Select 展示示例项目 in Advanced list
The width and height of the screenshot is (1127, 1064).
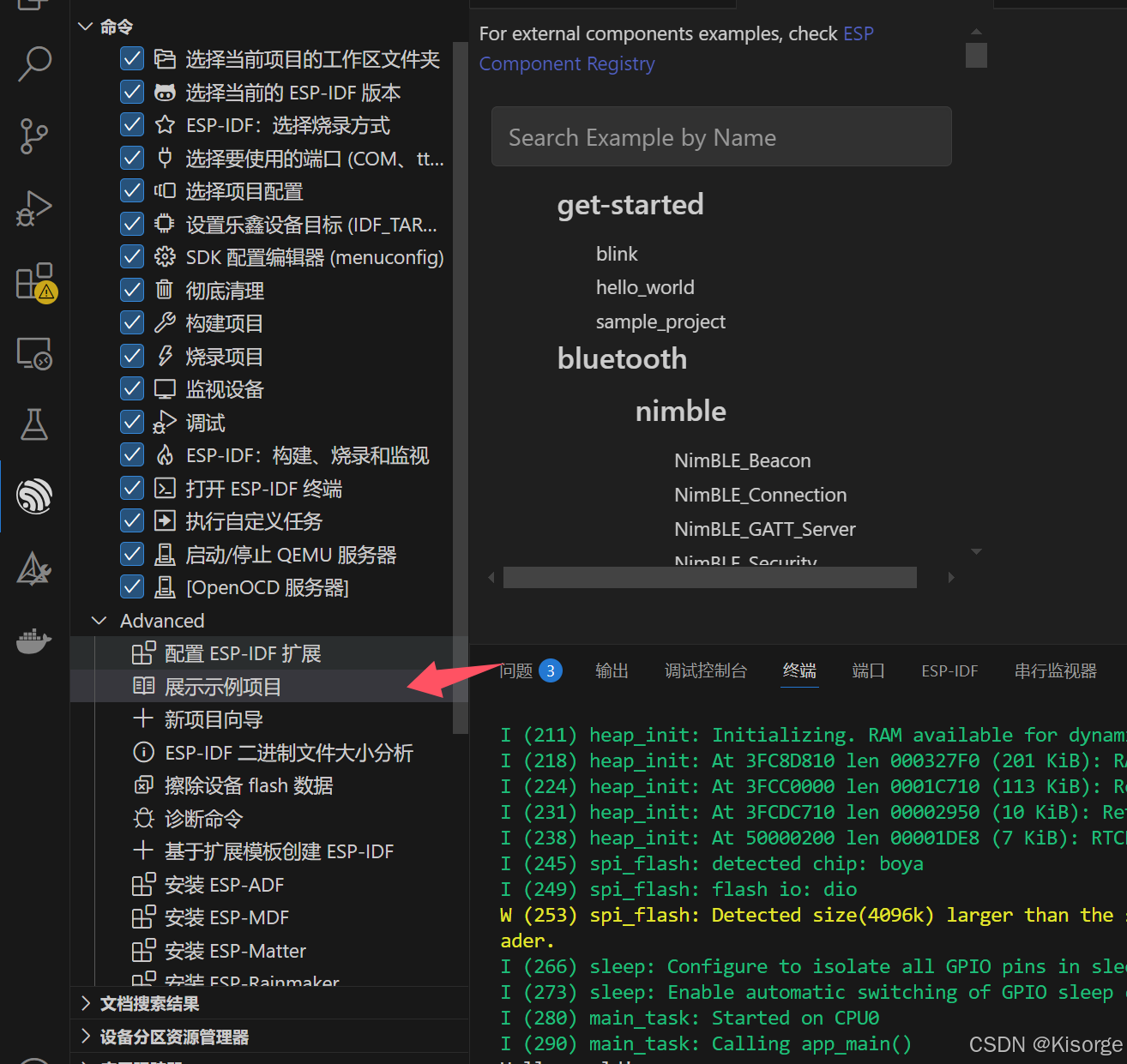pos(269,686)
